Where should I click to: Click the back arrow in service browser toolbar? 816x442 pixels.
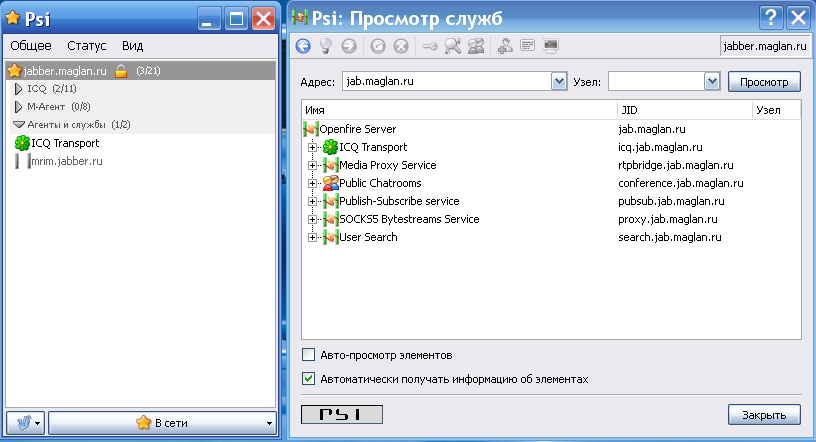coord(303,45)
